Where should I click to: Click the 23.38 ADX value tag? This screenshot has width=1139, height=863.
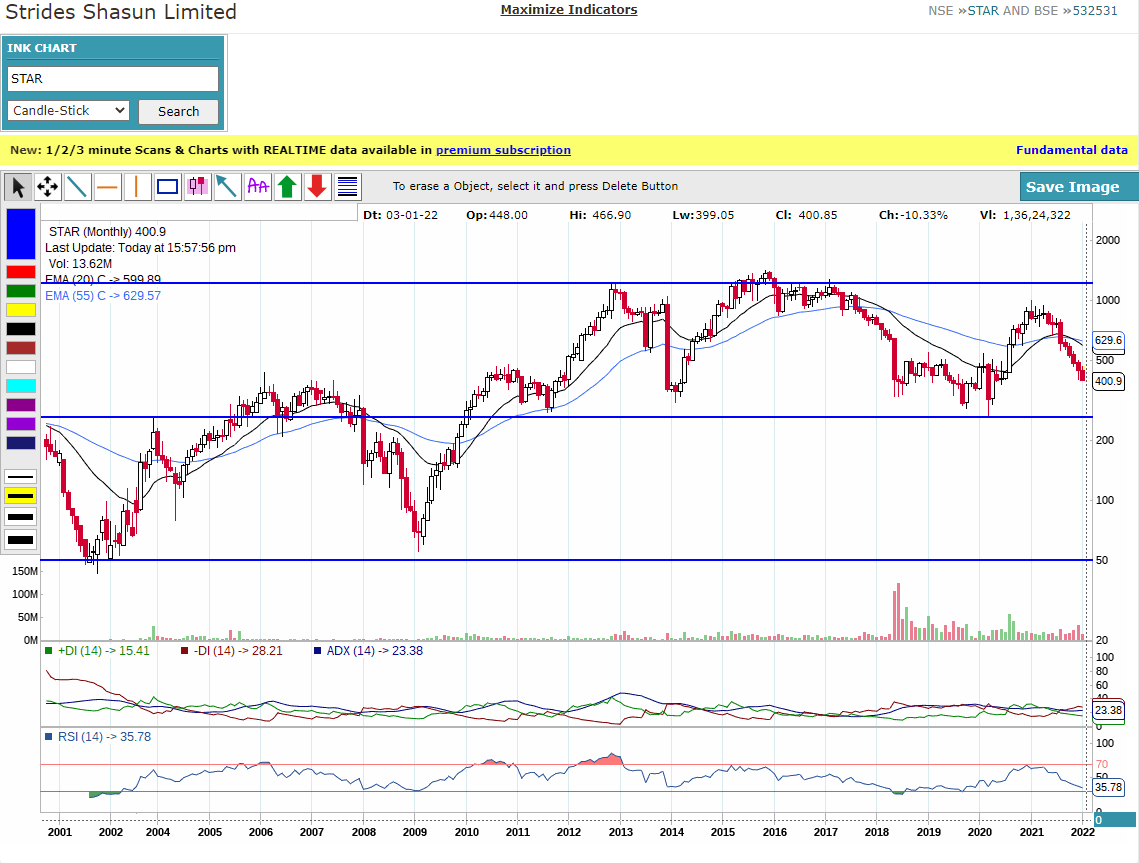pyautogui.click(x=1108, y=710)
